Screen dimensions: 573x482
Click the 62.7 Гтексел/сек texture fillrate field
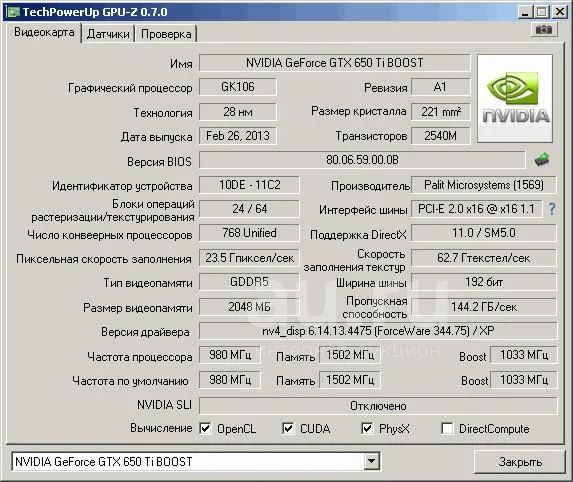pyautogui.click(x=484, y=258)
